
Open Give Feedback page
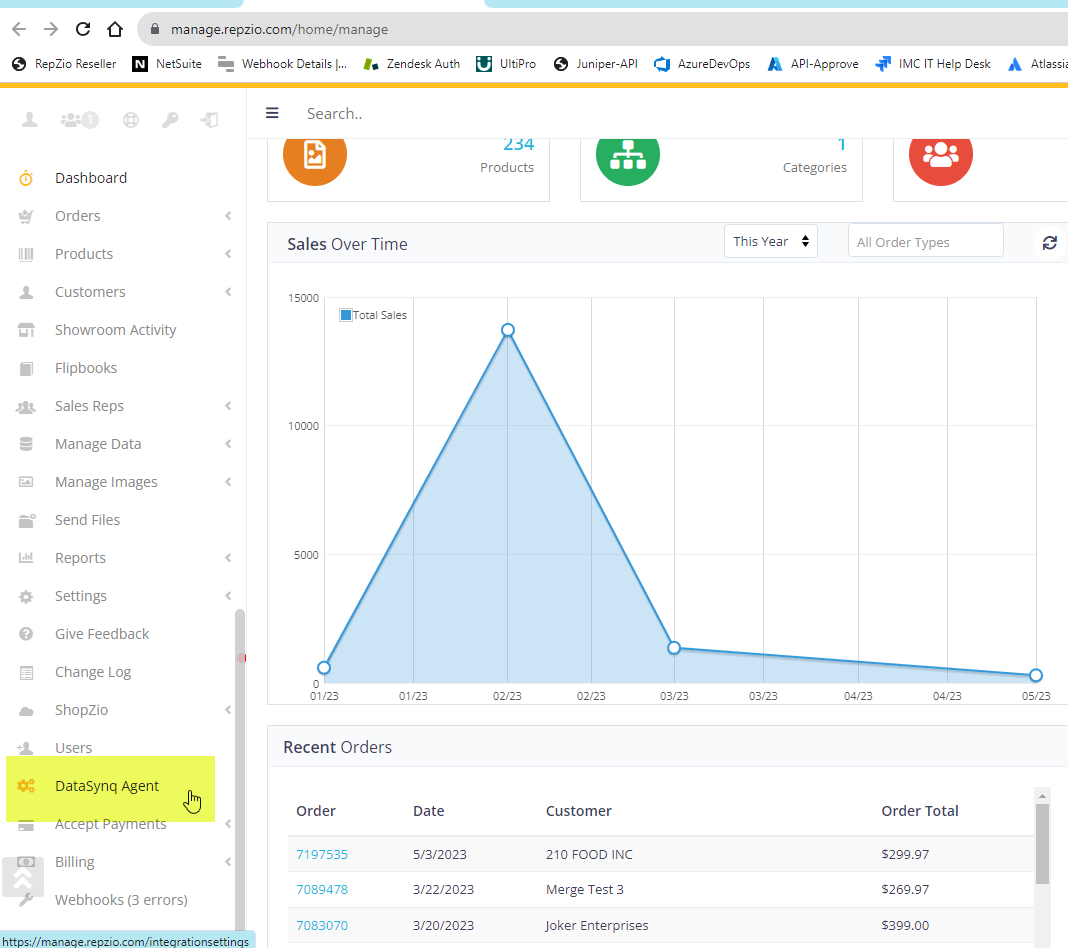[x=101, y=634]
